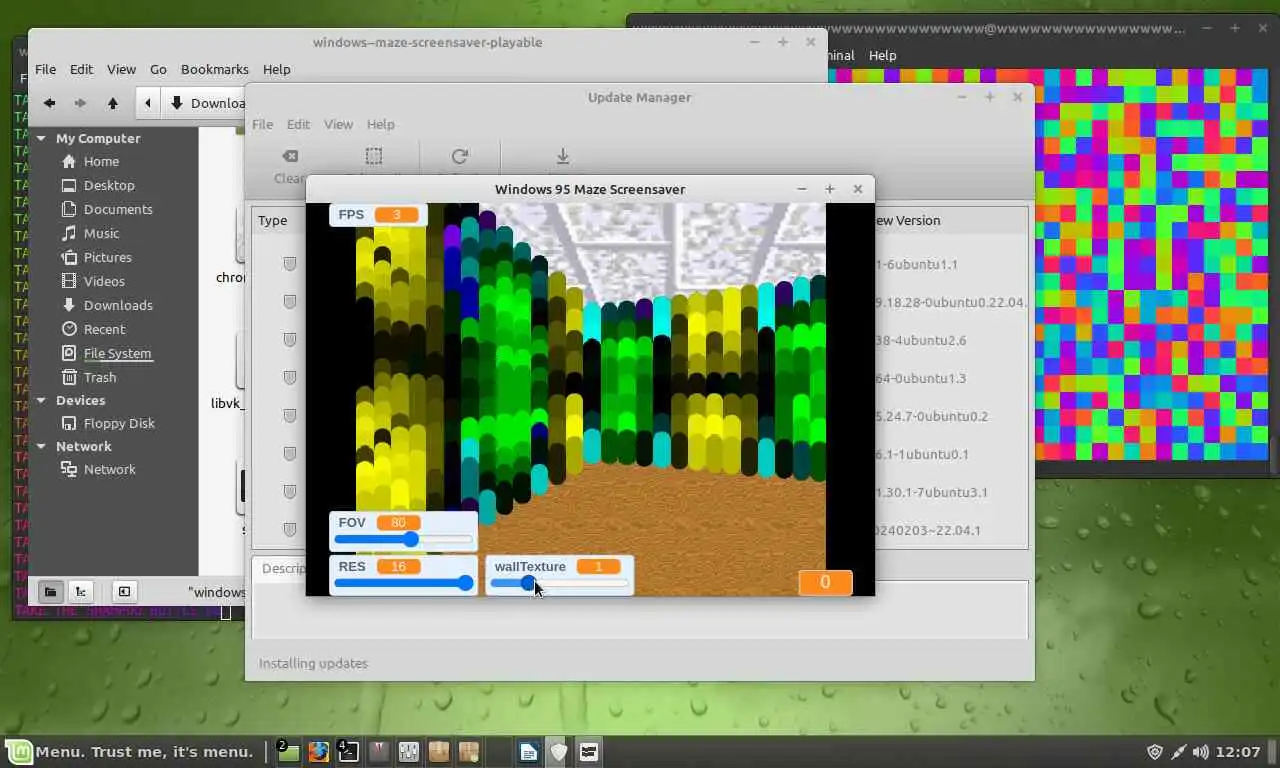Click the mixer icon in the taskbar

(x=408, y=751)
